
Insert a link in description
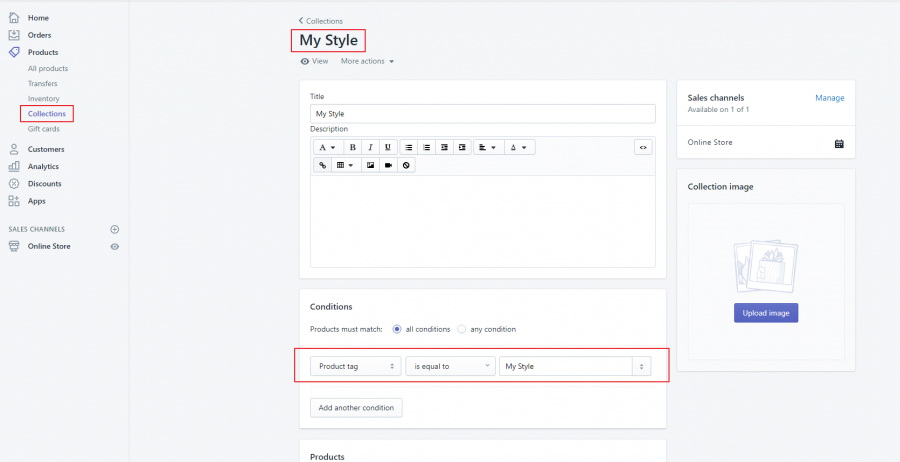(323, 165)
